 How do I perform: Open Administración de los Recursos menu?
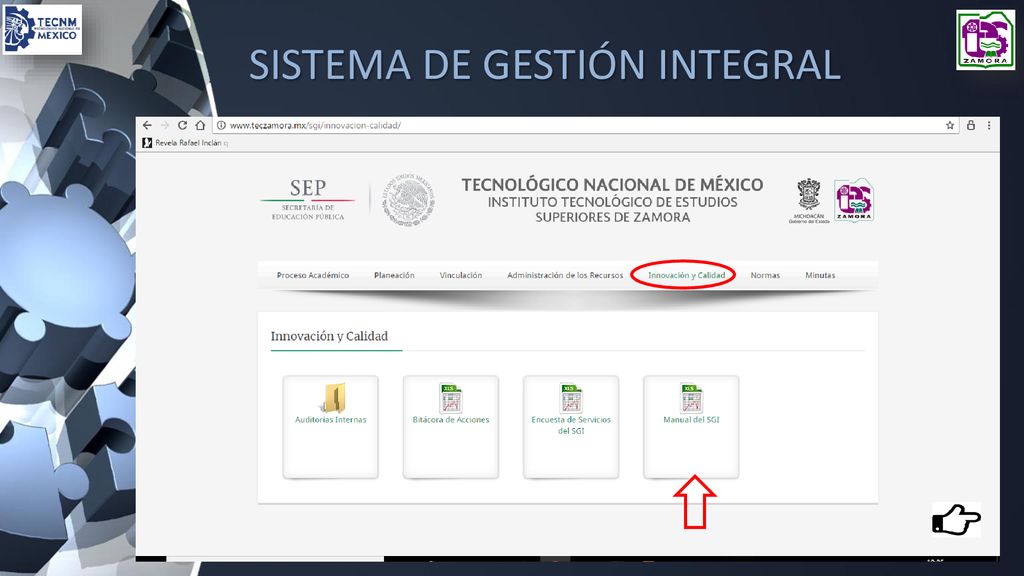565,276
